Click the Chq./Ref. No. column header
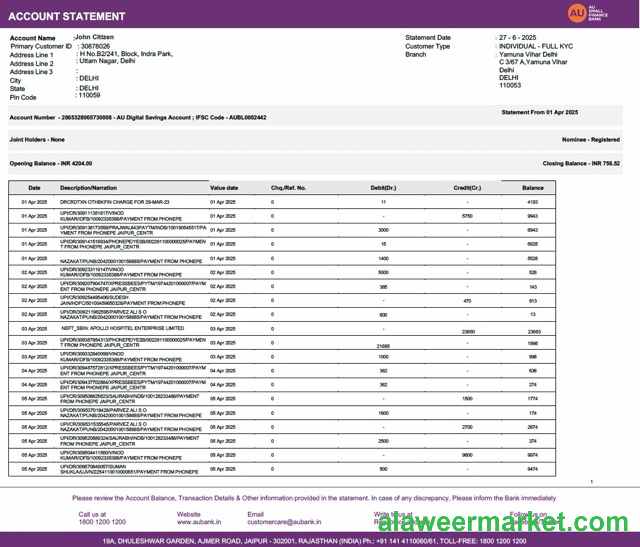Viewport: 640px width, 547px height. pos(288,188)
